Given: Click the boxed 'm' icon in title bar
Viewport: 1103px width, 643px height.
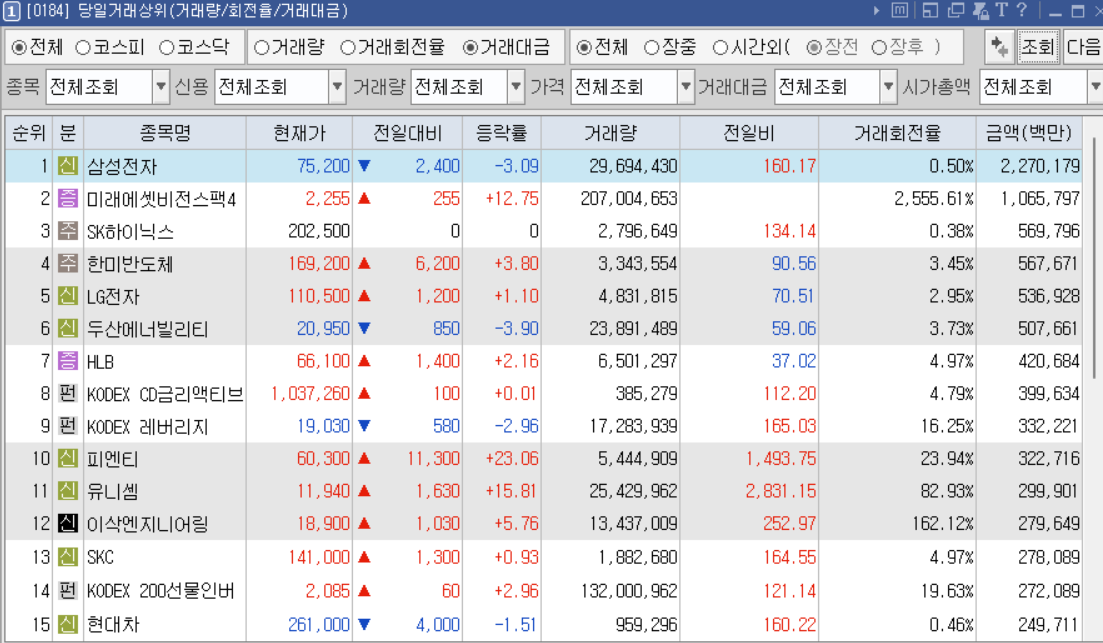Looking at the screenshot, I should point(899,10).
